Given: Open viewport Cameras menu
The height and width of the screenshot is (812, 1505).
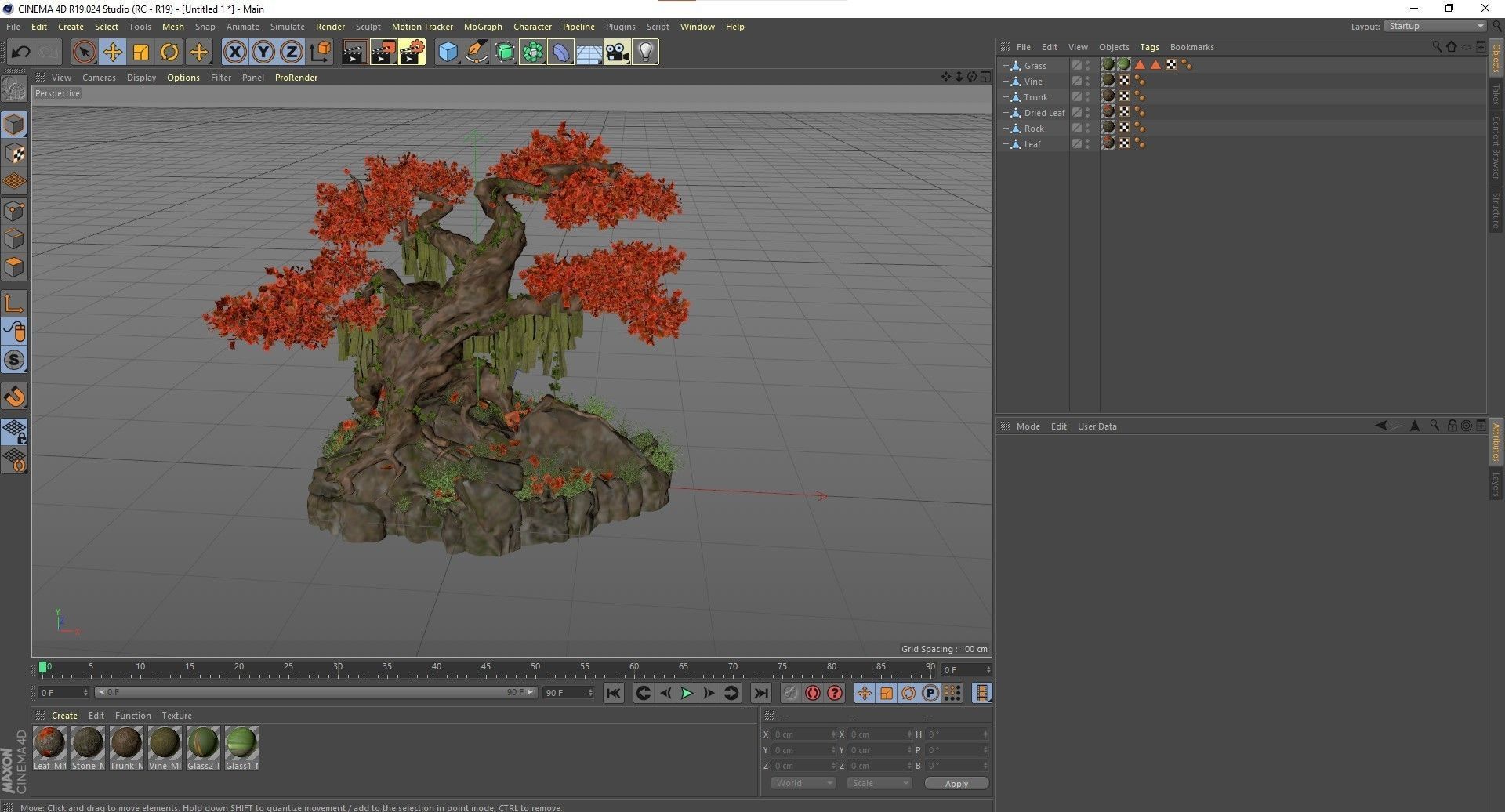Looking at the screenshot, I should 99,78.
